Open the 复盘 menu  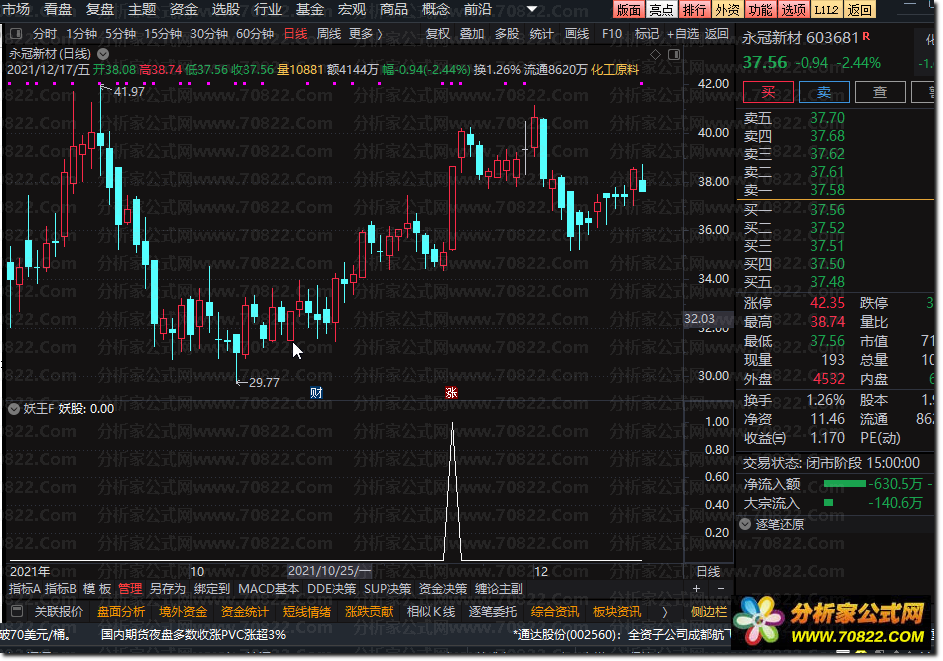click(100, 10)
